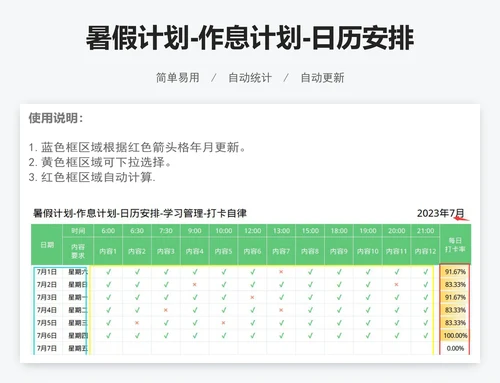The image size is (500, 383).
Task: Click instruction line about 红色框区域自动计算
Action: pos(92,177)
